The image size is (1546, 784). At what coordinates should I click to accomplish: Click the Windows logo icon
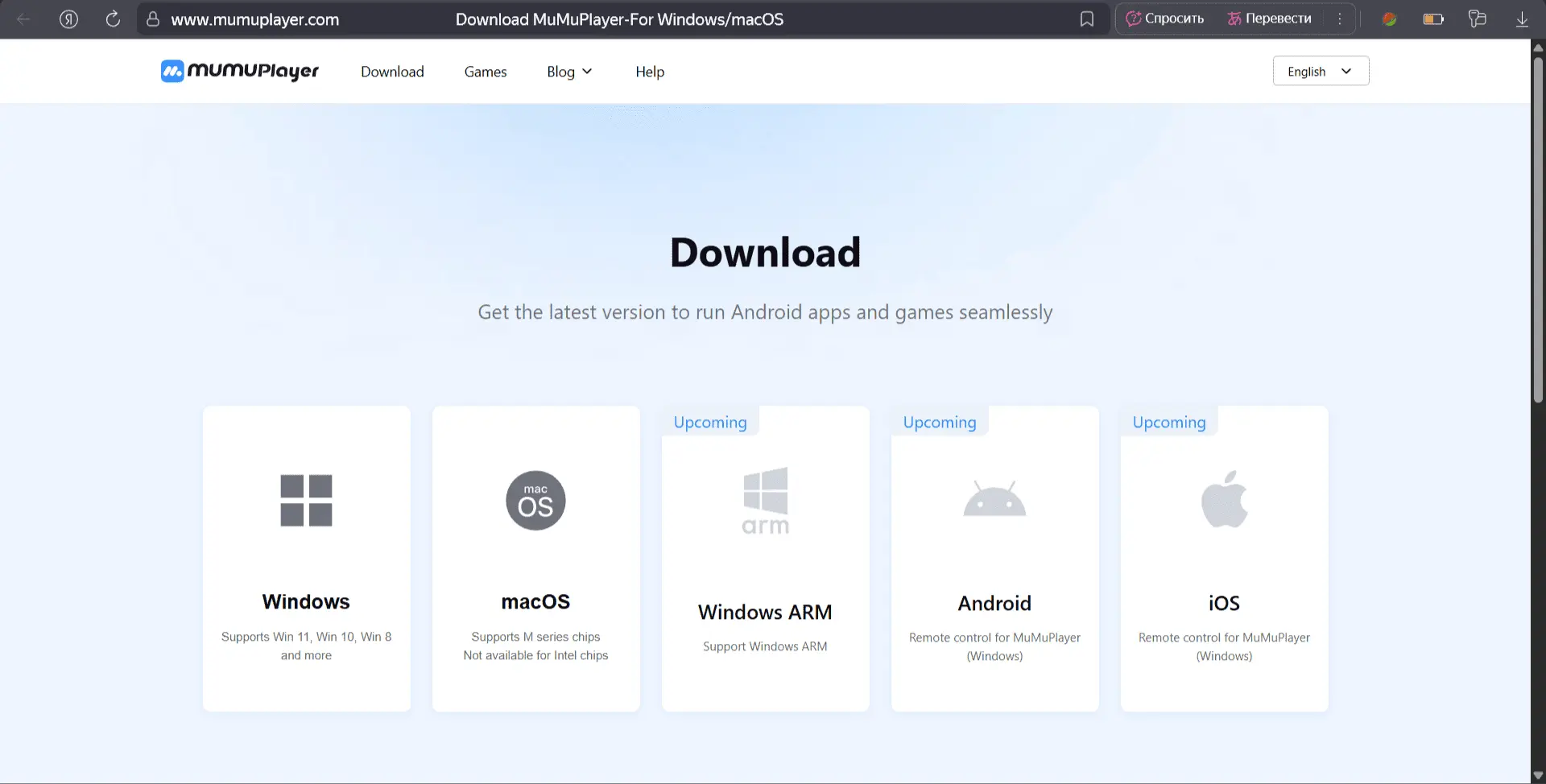(x=306, y=501)
